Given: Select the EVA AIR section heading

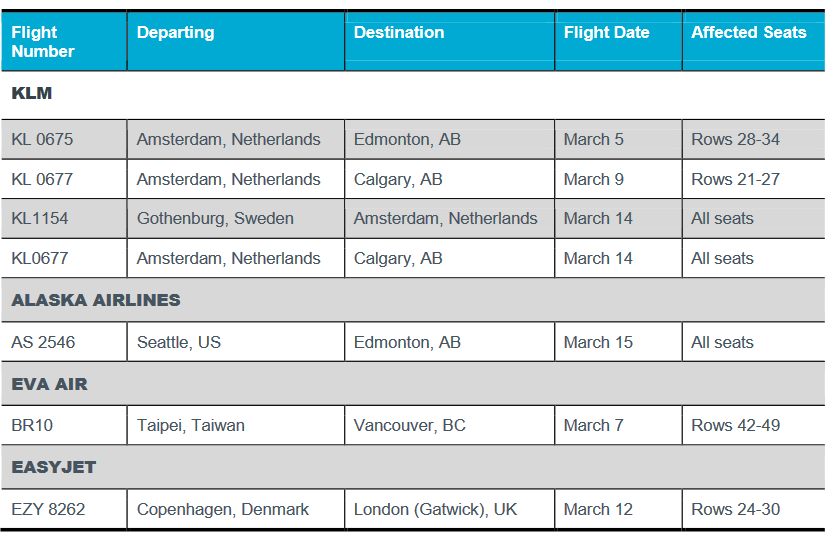Looking at the screenshot, I should click(x=50, y=384).
